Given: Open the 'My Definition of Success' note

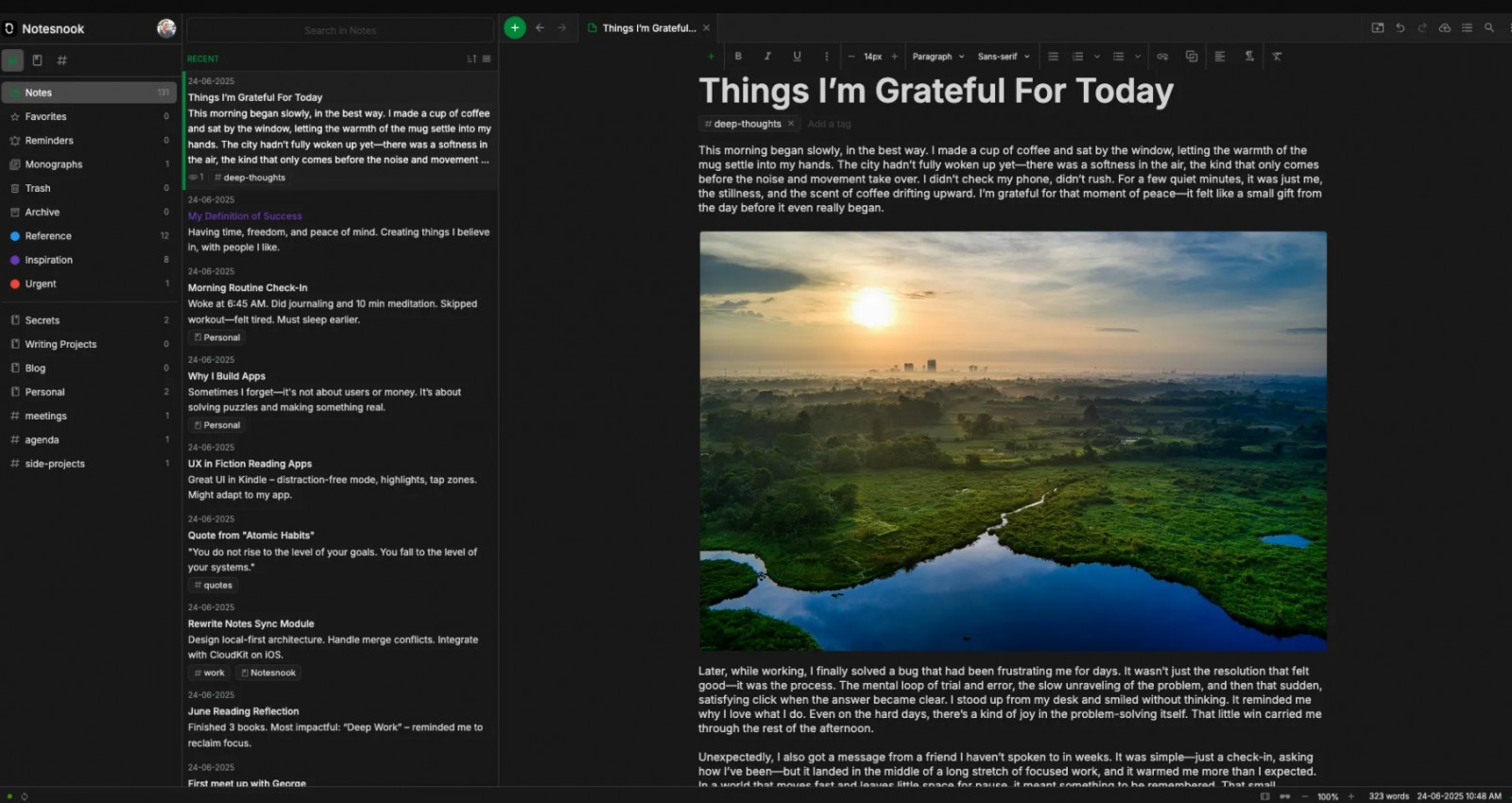Looking at the screenshot, I should 245,216.
